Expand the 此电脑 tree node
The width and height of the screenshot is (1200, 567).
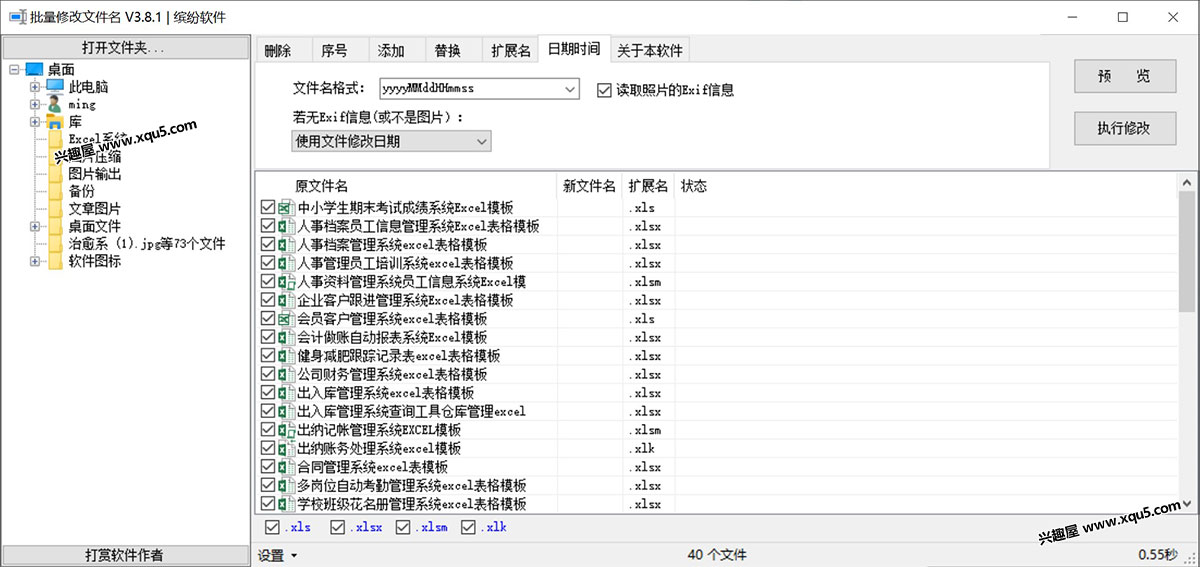36,87
